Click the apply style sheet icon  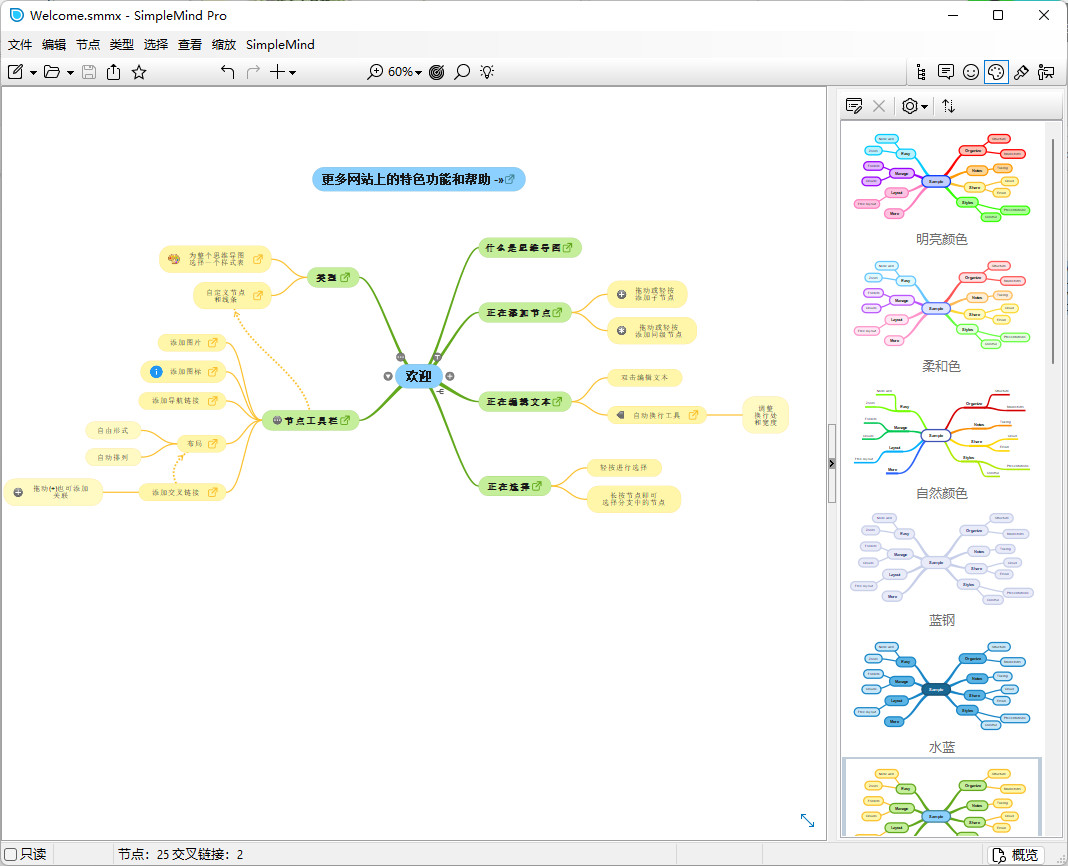(853, 106)
